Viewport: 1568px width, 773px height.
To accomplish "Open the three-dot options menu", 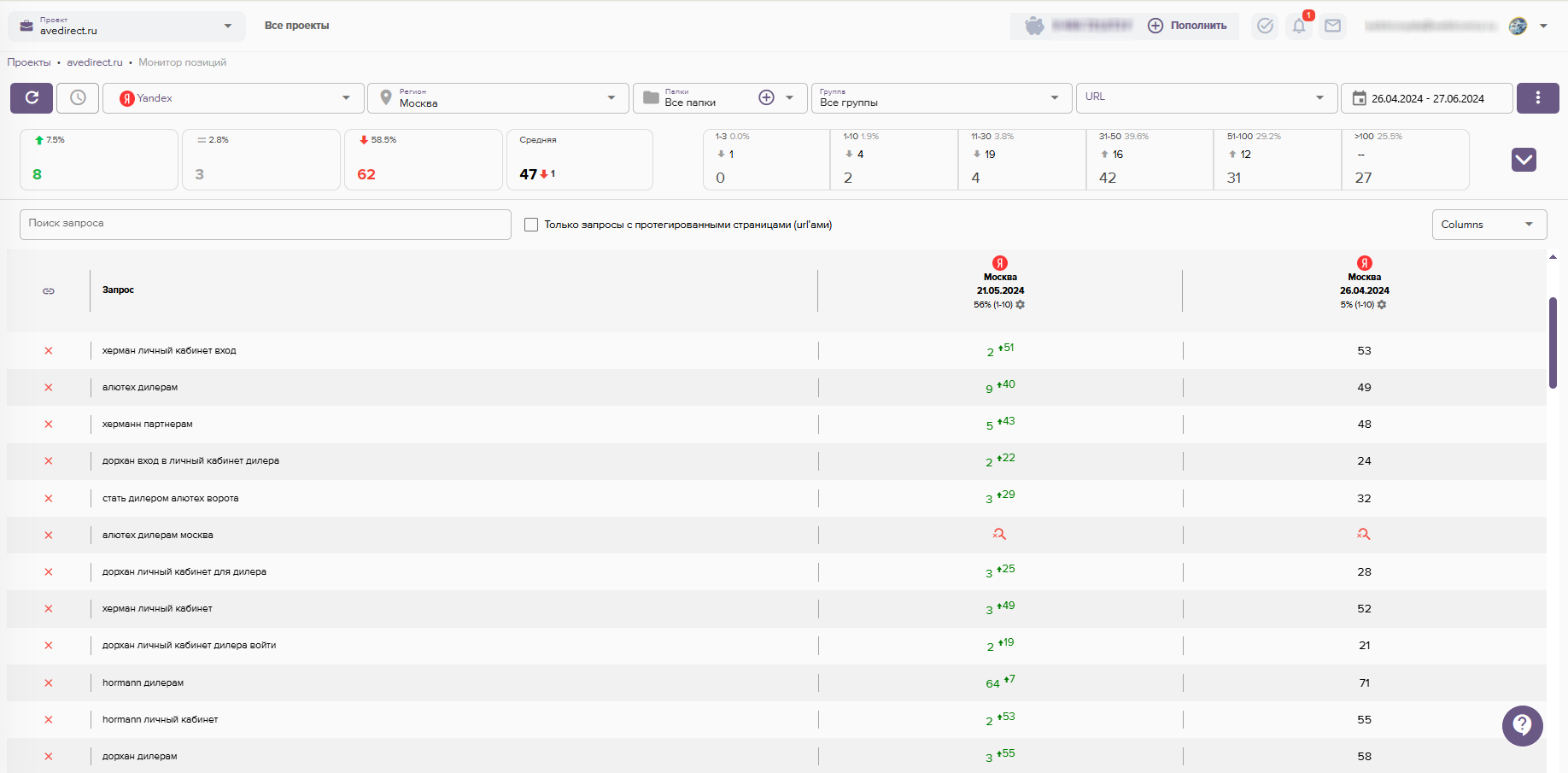I will point(1537,98).
